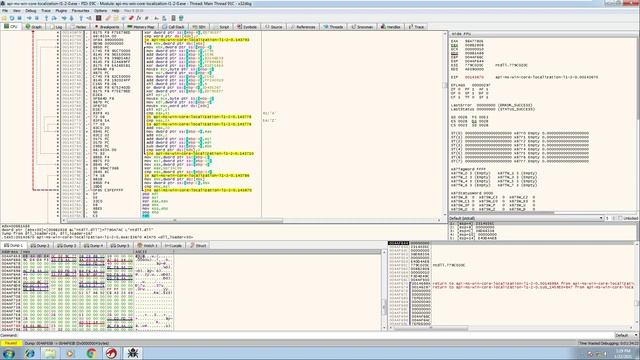Viewport: 640px width, 360px height.
Task: Launch the Scylla plugin icon
Action: 98,18
